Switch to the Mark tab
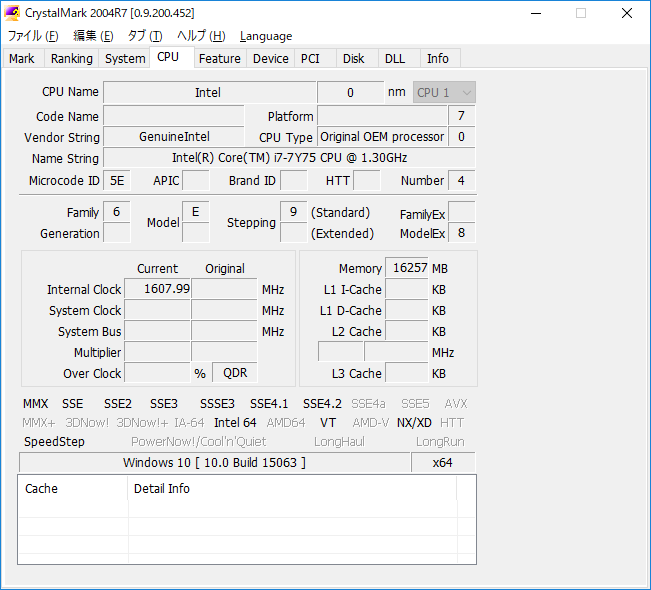 click(x=22, y=59)
